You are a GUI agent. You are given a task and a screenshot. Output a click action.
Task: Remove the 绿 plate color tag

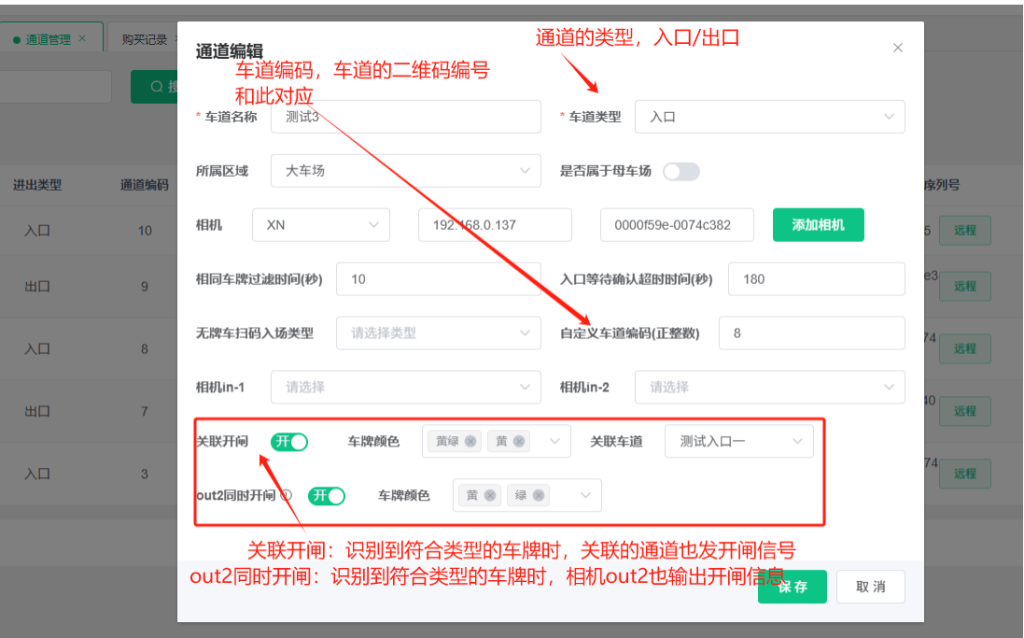pos(539,495)
